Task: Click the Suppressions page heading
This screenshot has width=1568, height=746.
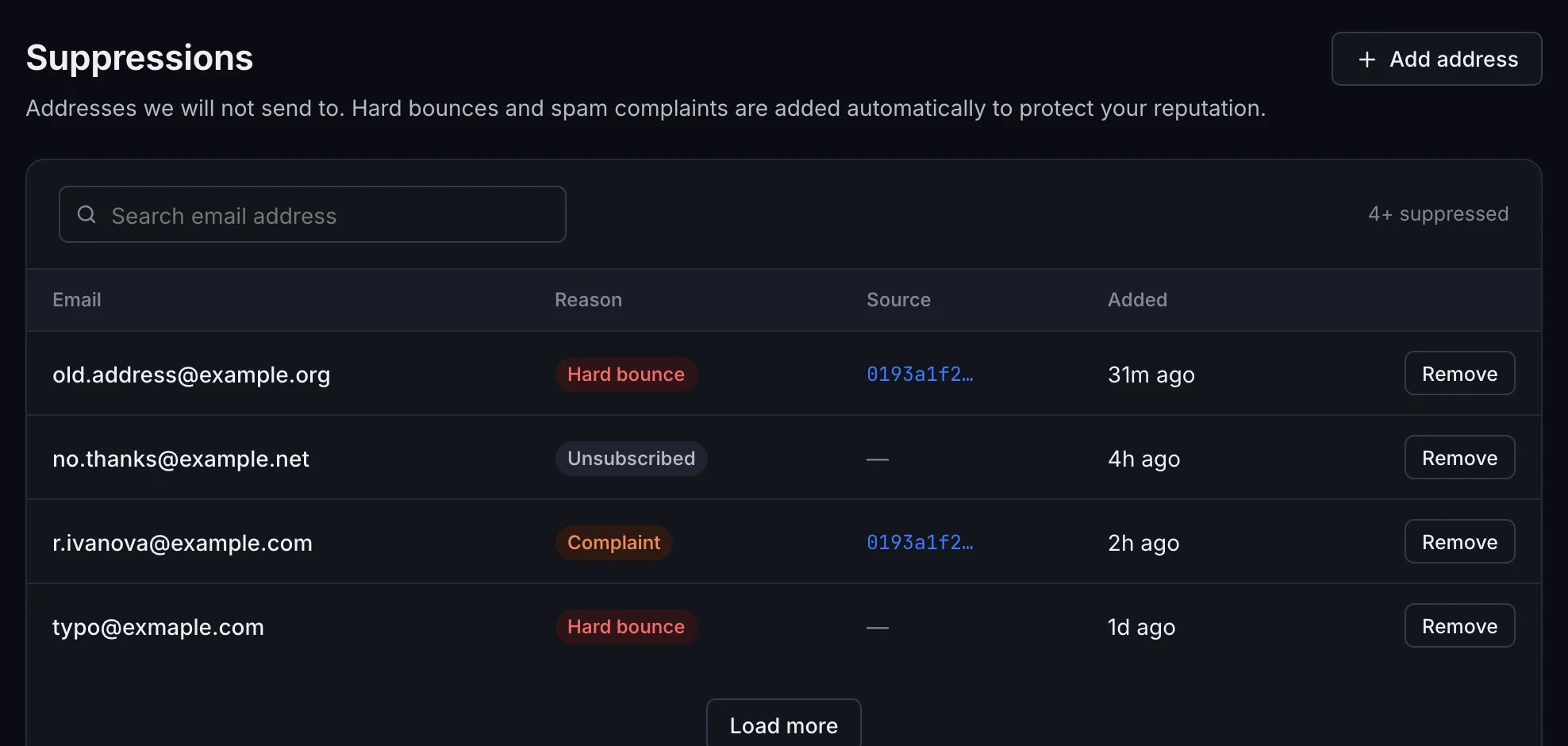Action: tap(140, 58)
